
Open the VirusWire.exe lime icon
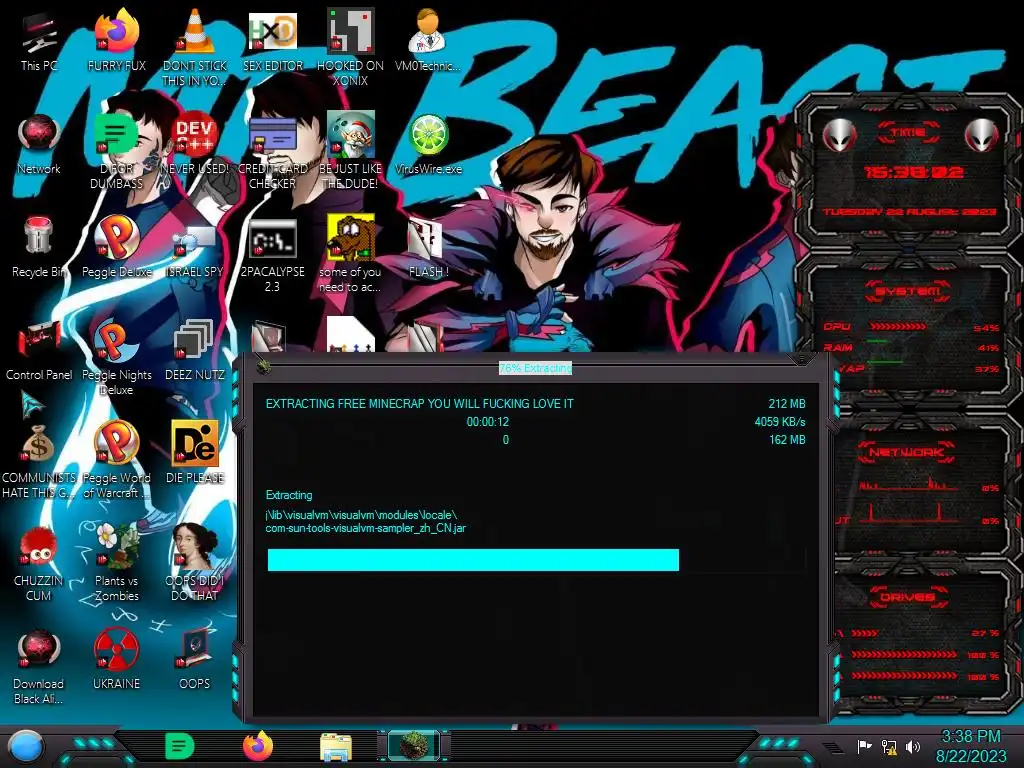(428, 145)
